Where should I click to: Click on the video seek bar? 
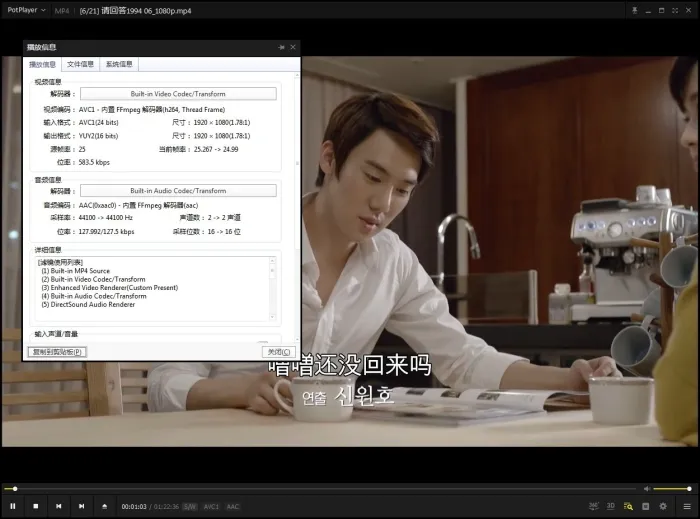320,489
